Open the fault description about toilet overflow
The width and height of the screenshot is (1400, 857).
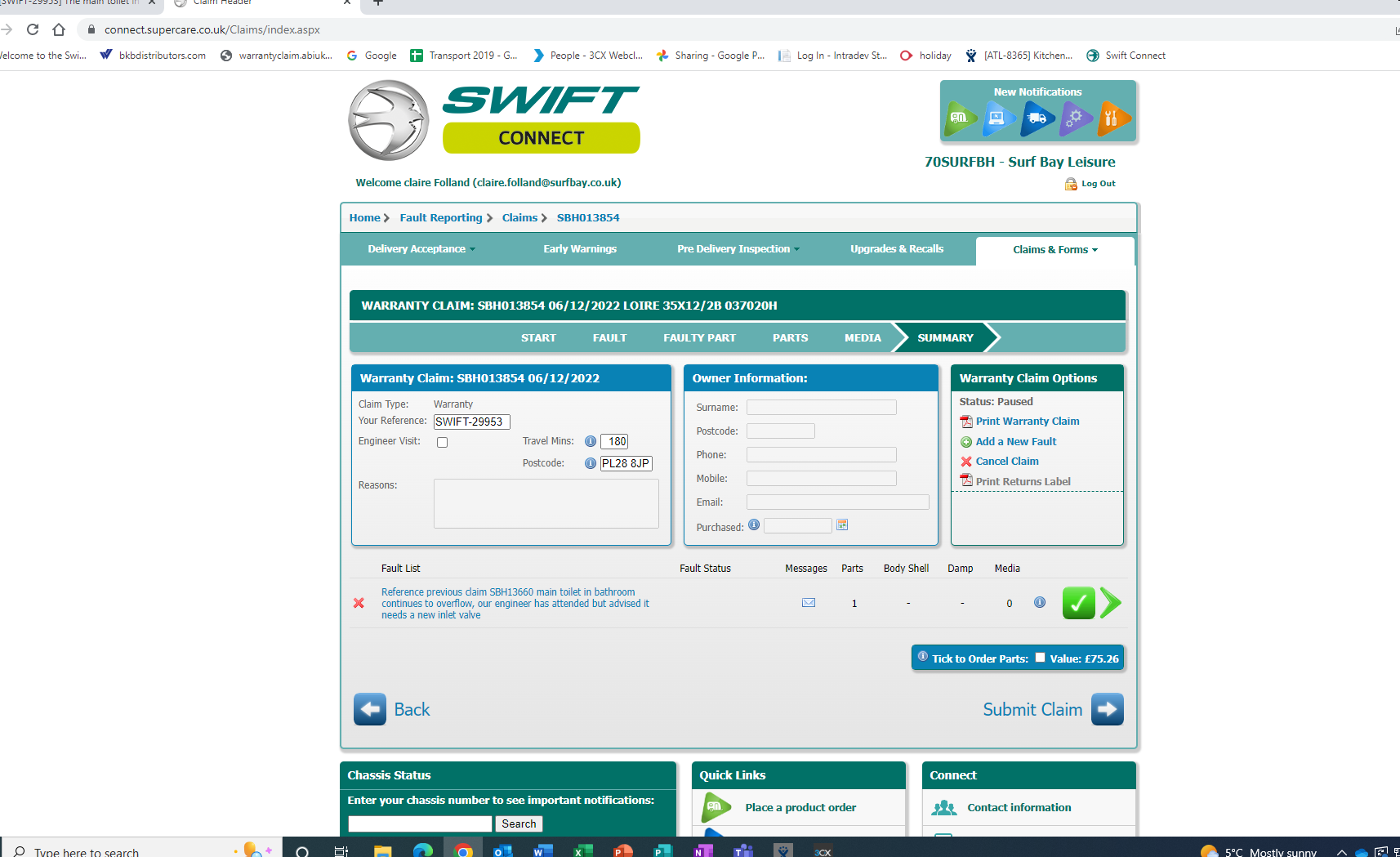pos(515,604)
